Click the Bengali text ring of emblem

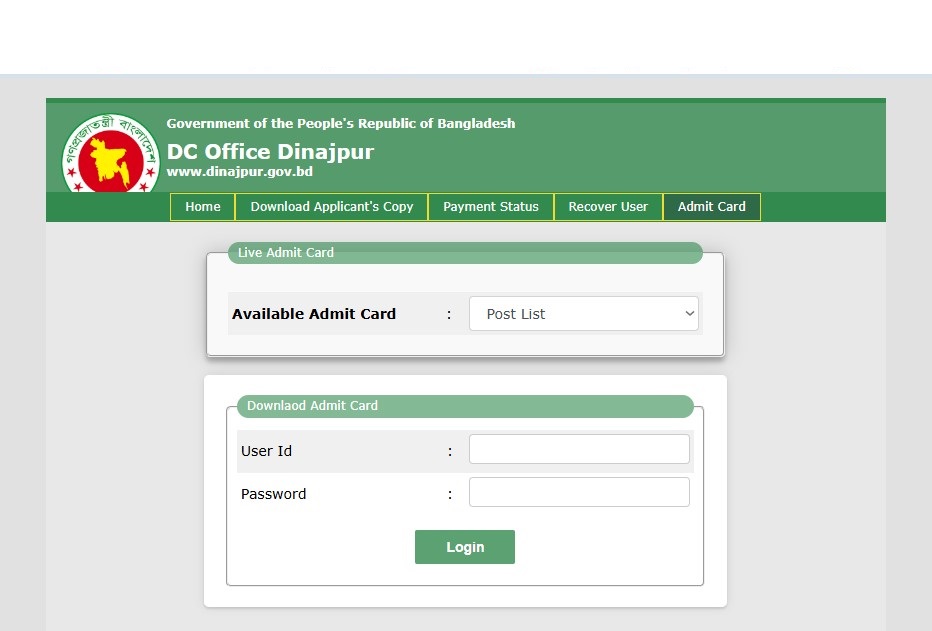(x=111, y=127)
